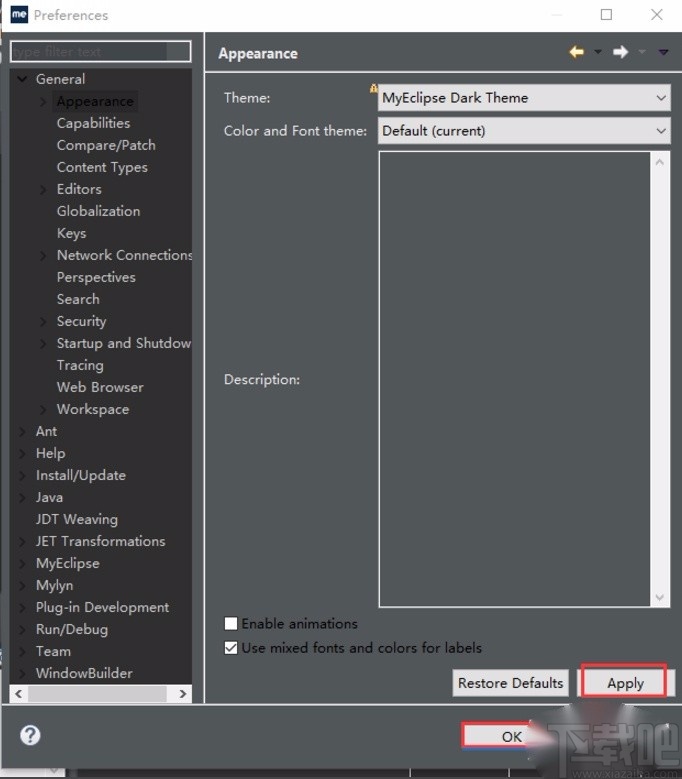The image size is (682, 779).
Task: Select JDT Weaving in the tree
Action: point(77,519)
